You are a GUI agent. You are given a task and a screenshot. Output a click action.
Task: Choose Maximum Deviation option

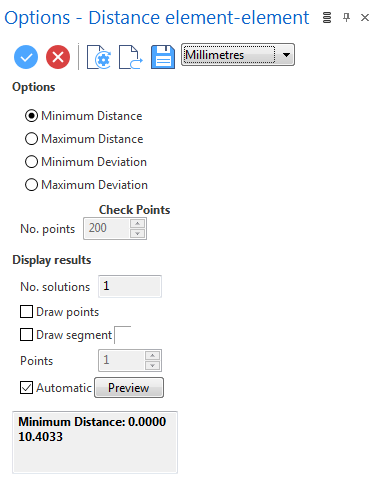tap(31, 185)
